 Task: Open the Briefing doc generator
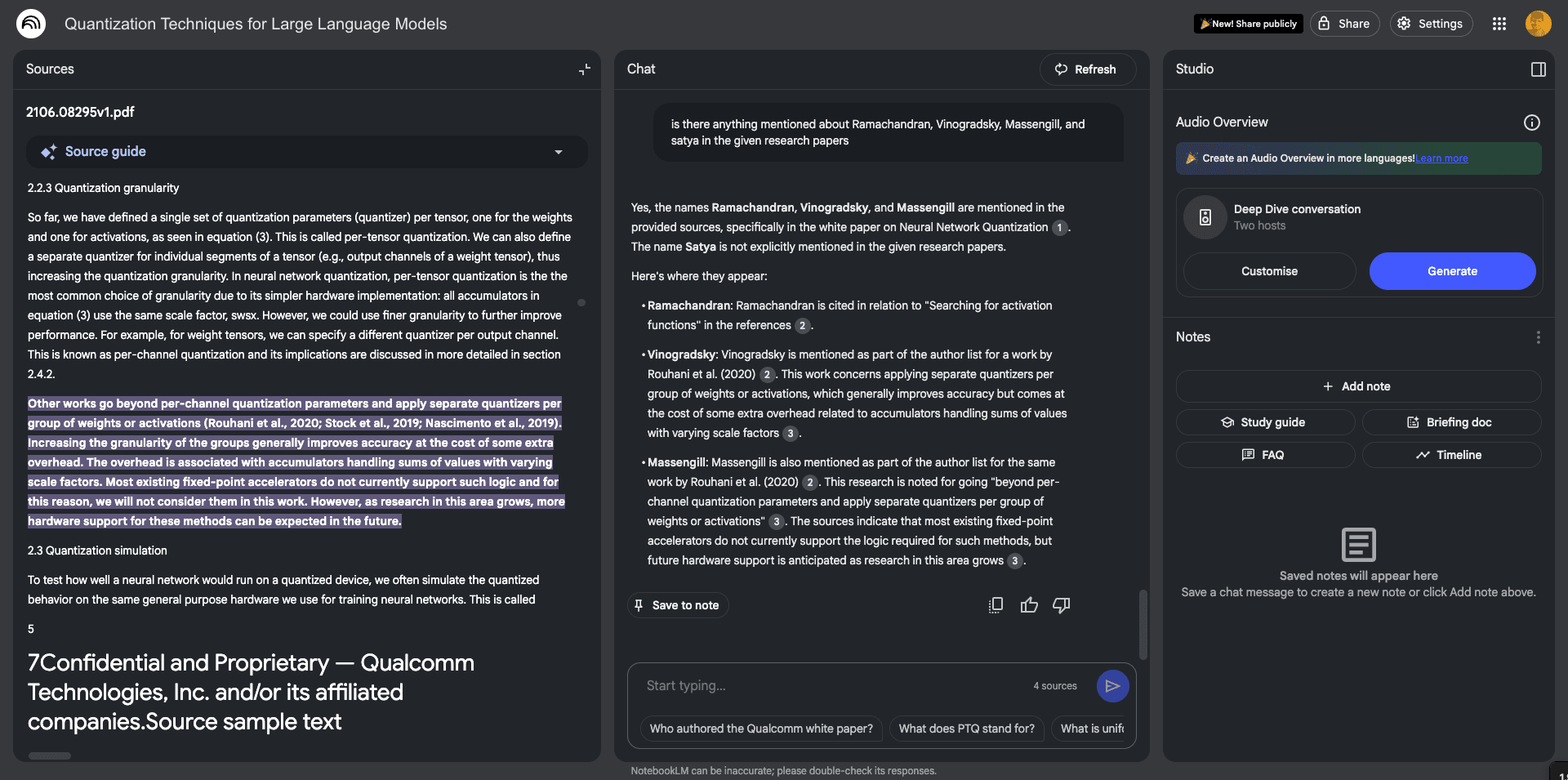(x=1450, y=421)
